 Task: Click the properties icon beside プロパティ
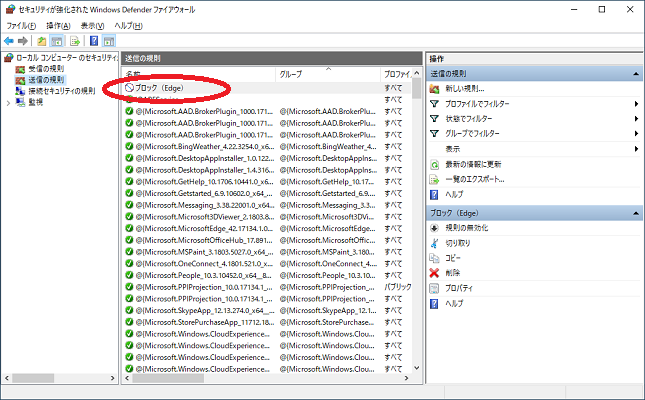point(434,288)
